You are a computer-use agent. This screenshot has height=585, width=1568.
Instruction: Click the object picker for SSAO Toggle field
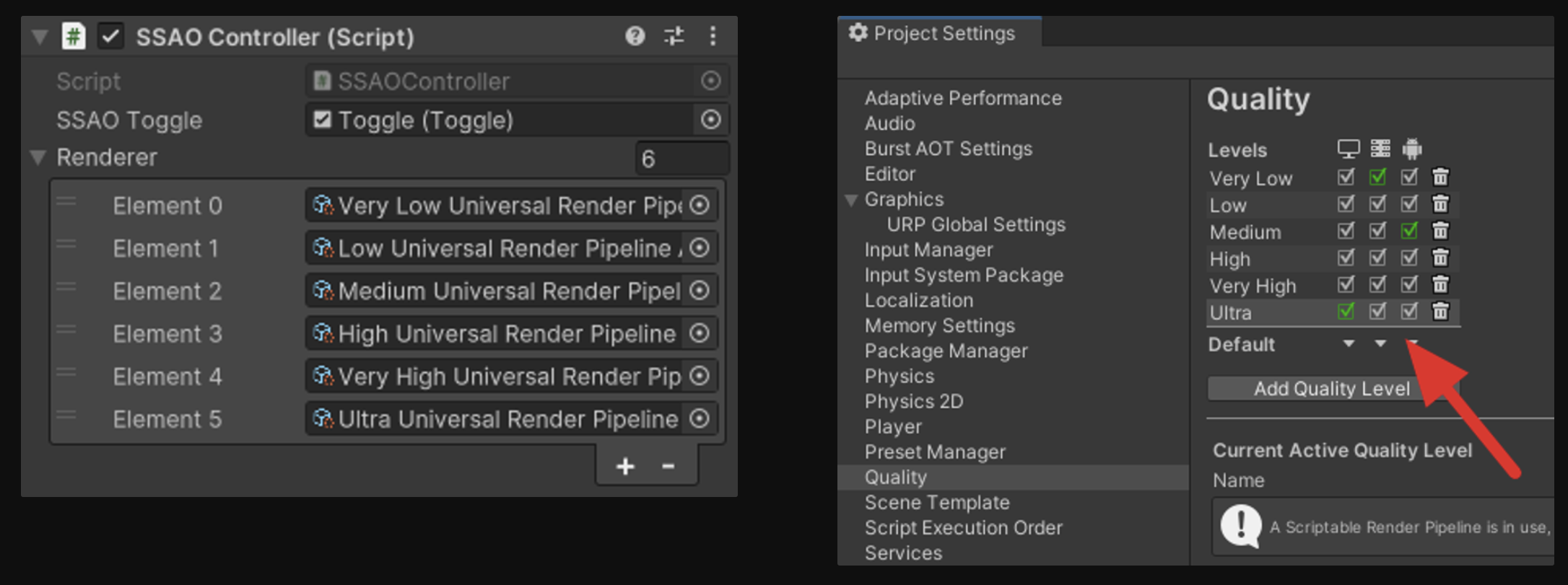[710, 120]
